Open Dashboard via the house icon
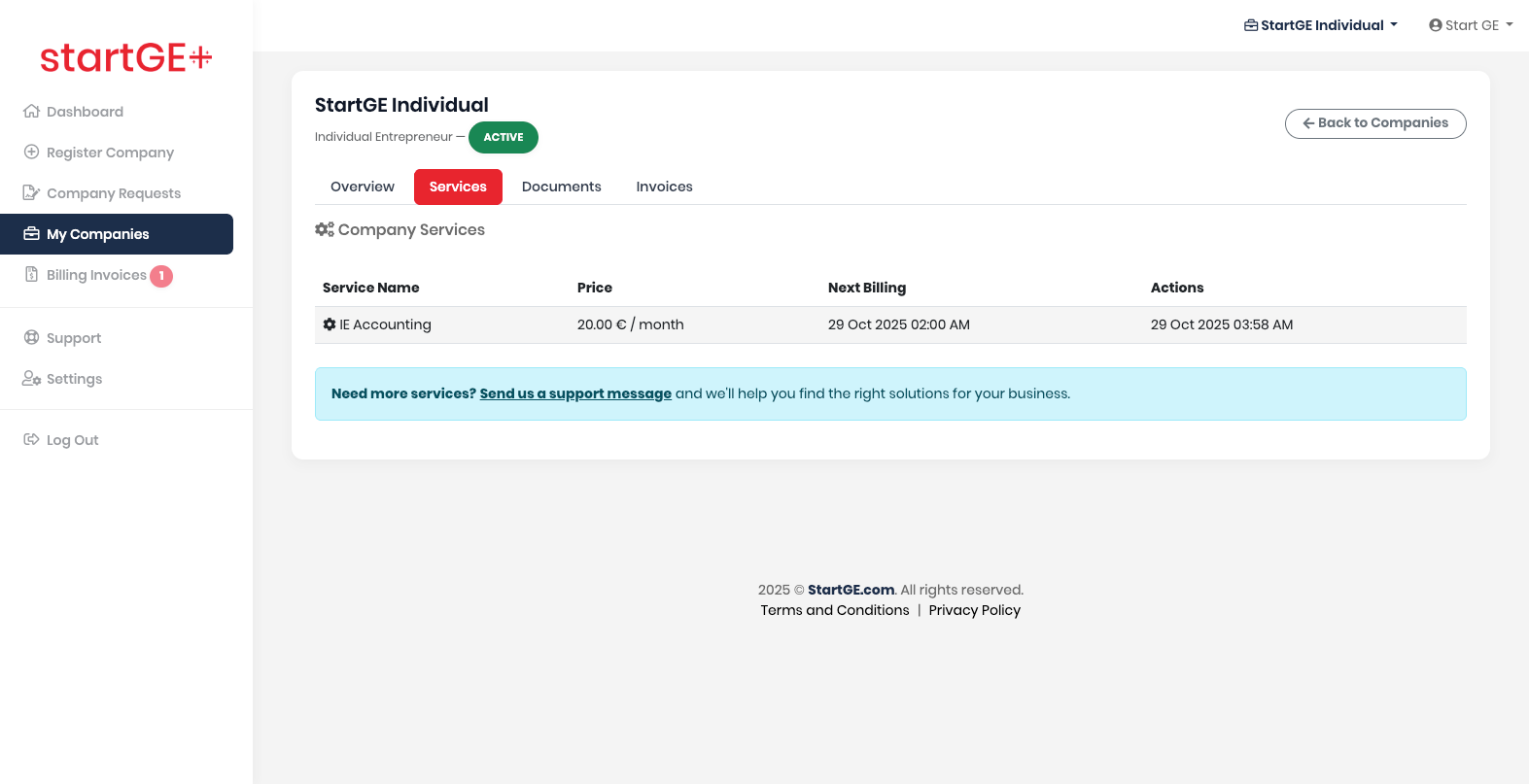This screenshot has height=784, width=1529. pyautogui.click(x=31, y=112)
